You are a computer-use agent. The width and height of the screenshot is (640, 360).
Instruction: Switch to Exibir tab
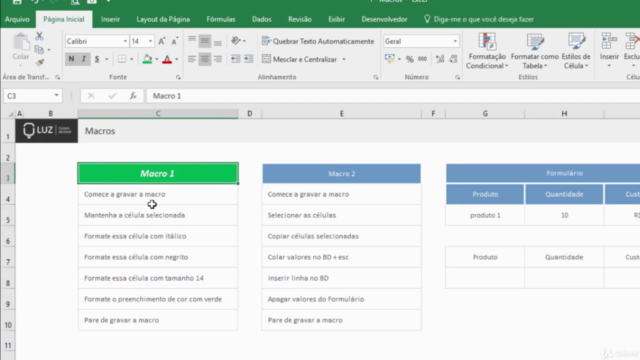tap(336, 19)
